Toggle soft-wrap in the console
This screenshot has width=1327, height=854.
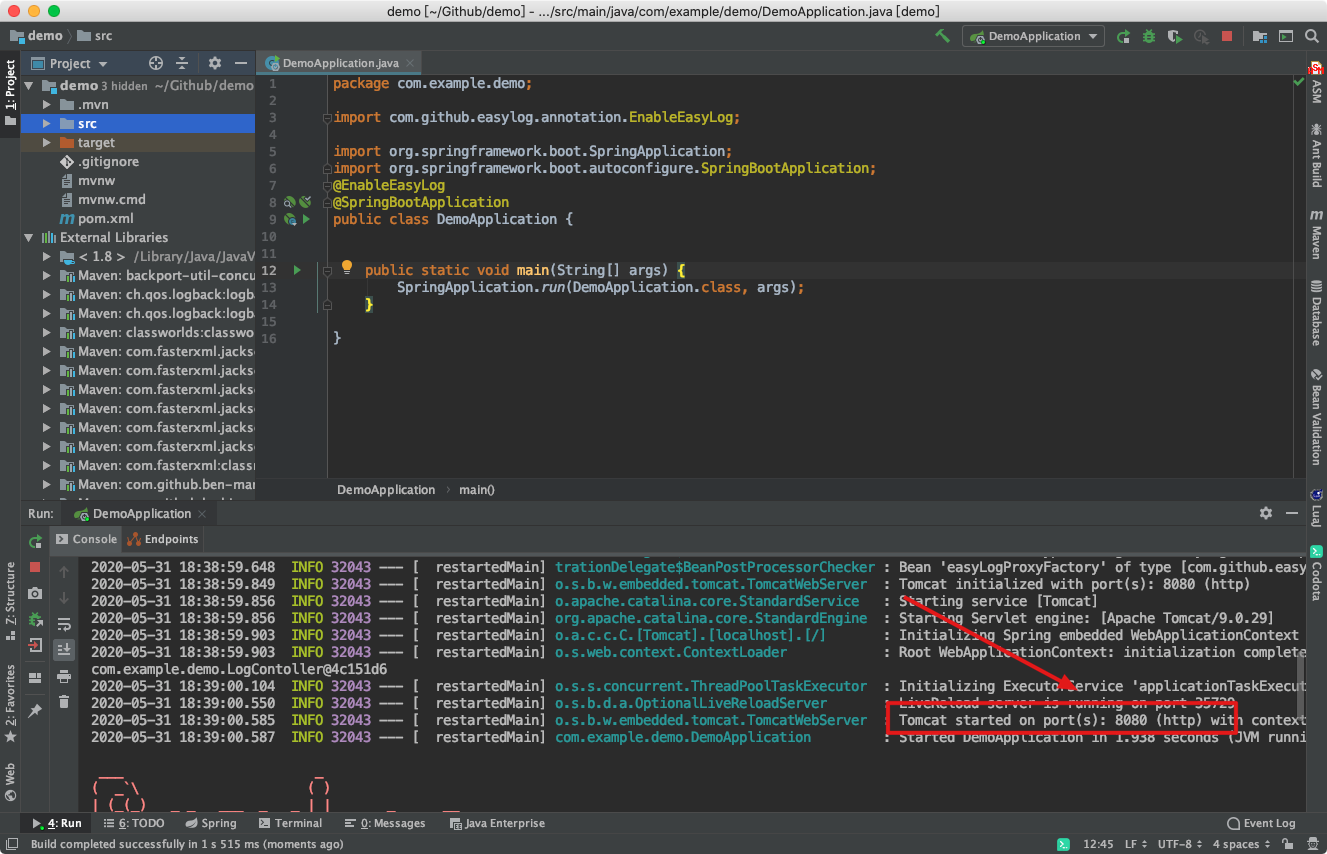[x=64, y=624]
